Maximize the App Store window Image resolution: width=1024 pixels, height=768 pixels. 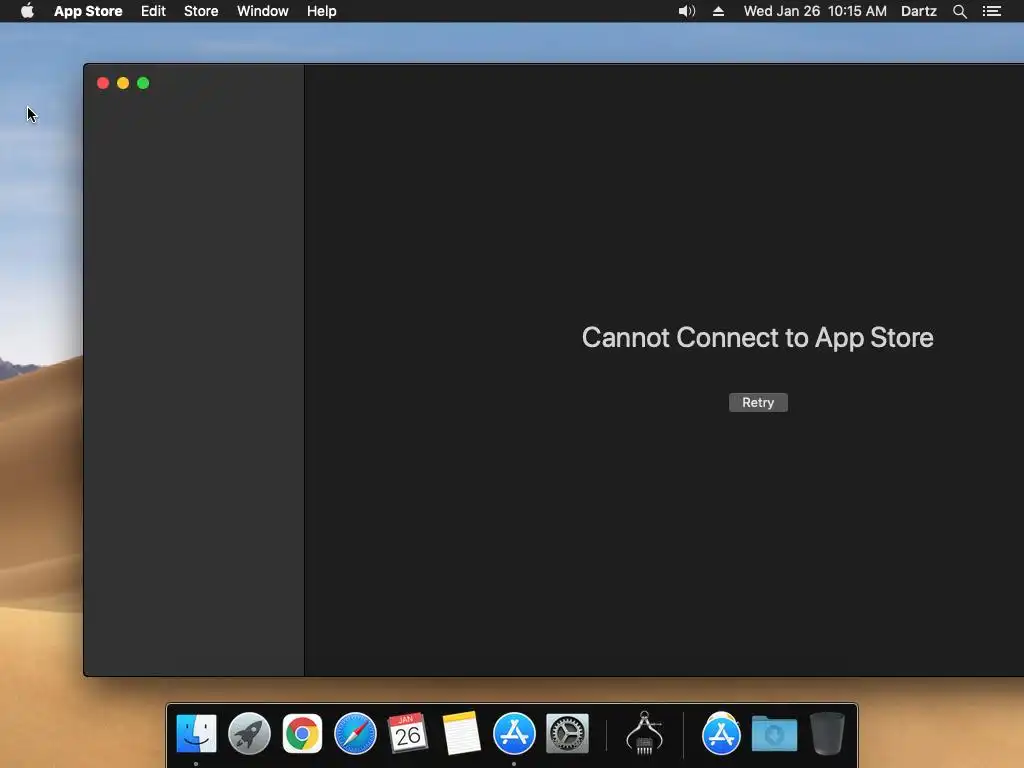pos(143,83)
